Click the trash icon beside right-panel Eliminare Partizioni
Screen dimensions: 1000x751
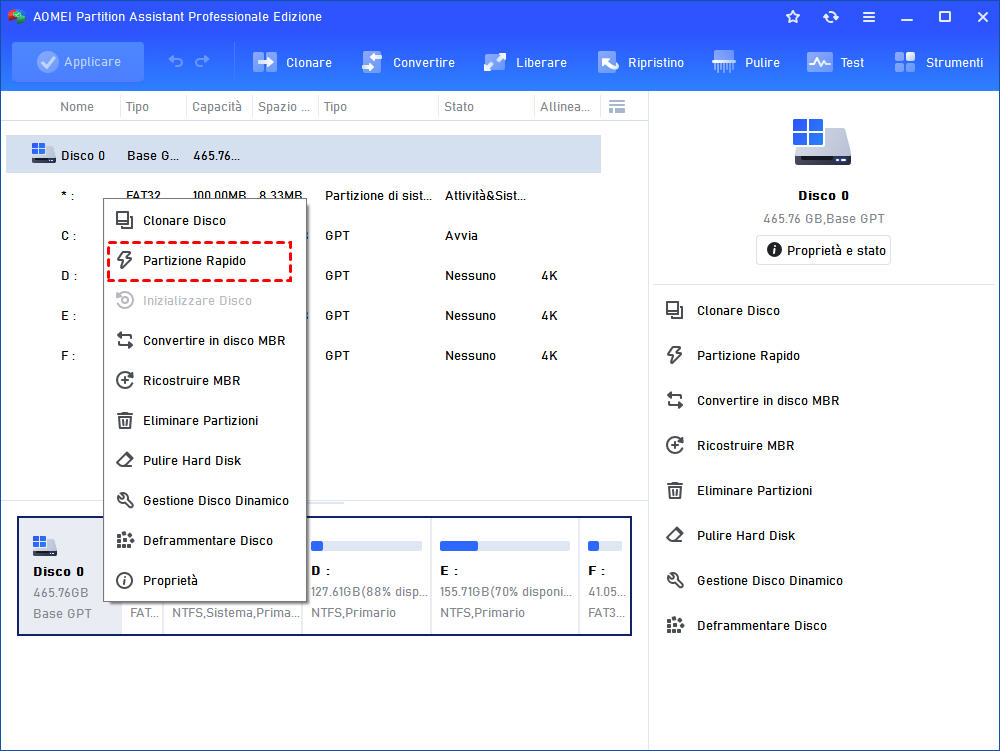(x=675, y=490)
